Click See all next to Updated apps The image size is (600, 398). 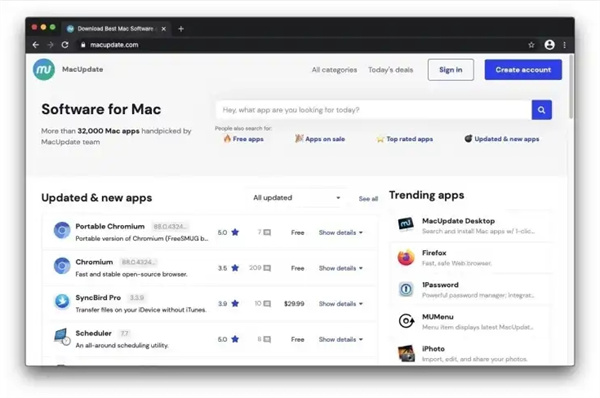pyautogui.click(x=368, y=199)
